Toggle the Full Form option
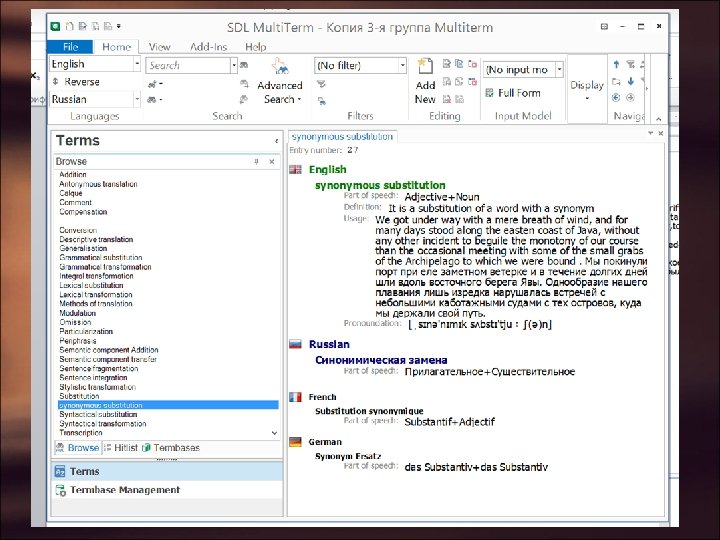Viewport: 720px width, 540px height. [x=513, y=93]
